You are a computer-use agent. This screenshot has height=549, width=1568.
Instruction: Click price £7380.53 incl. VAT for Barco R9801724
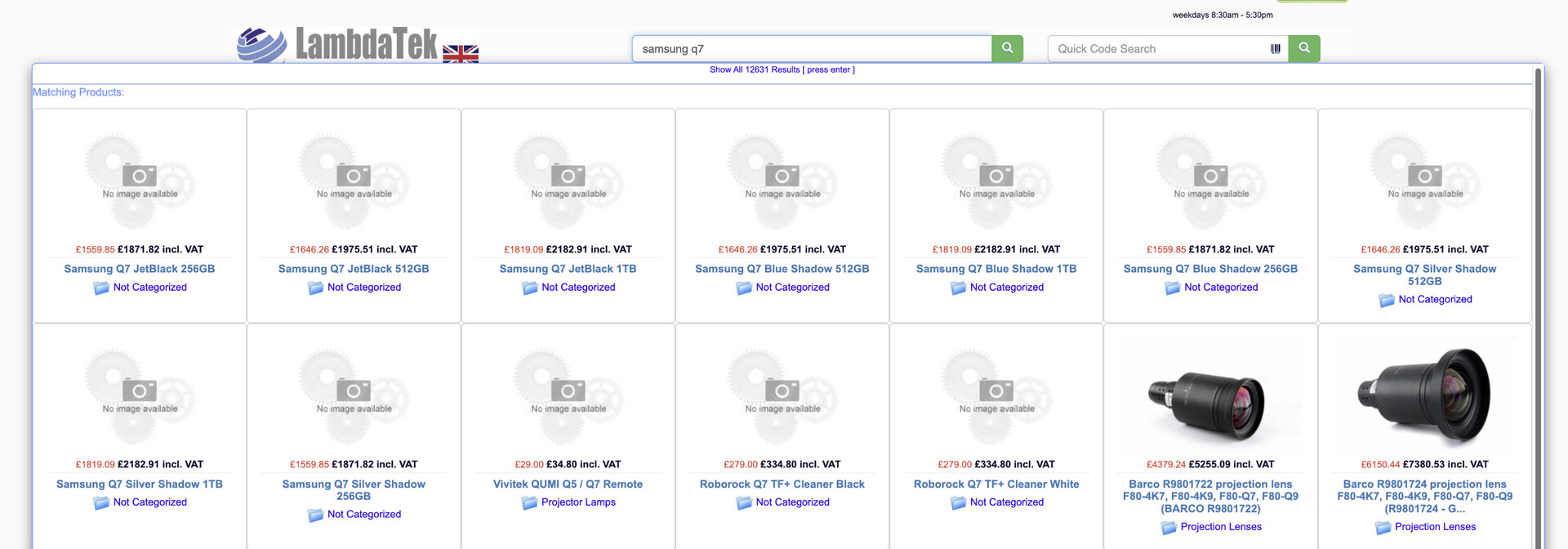1445,464
